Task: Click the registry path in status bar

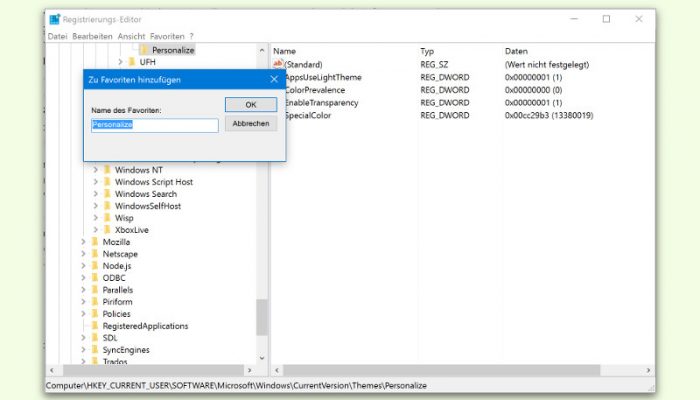Action: (x=236, y=385)
